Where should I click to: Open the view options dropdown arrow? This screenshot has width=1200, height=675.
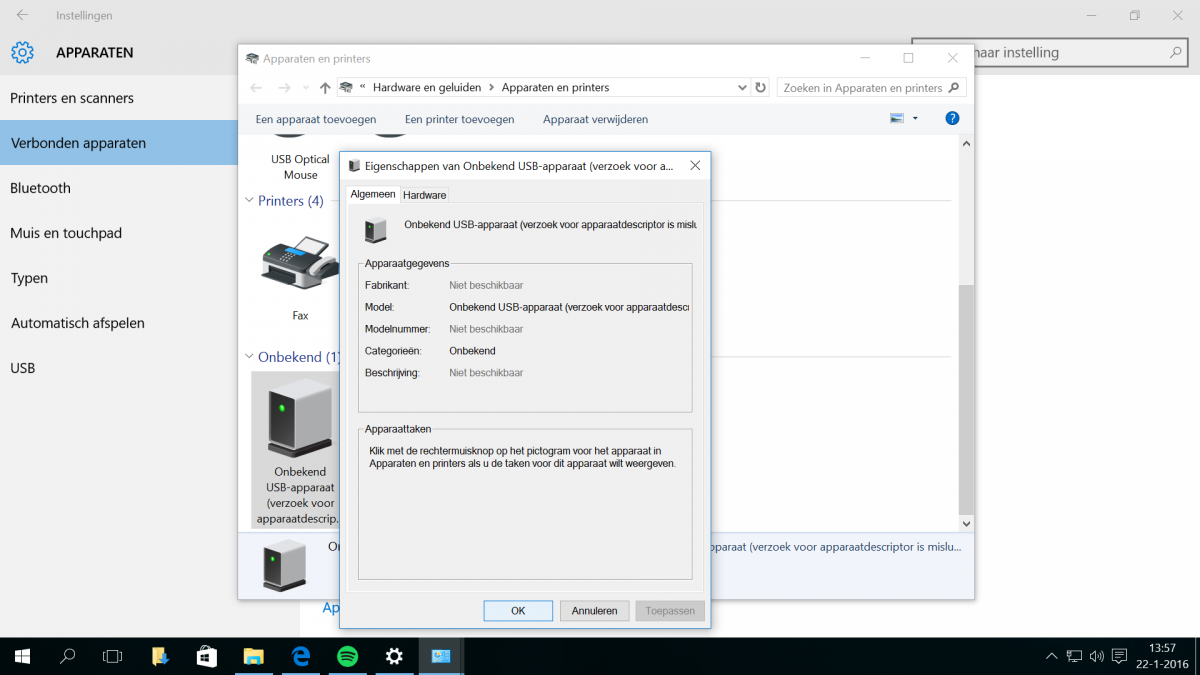915,119
